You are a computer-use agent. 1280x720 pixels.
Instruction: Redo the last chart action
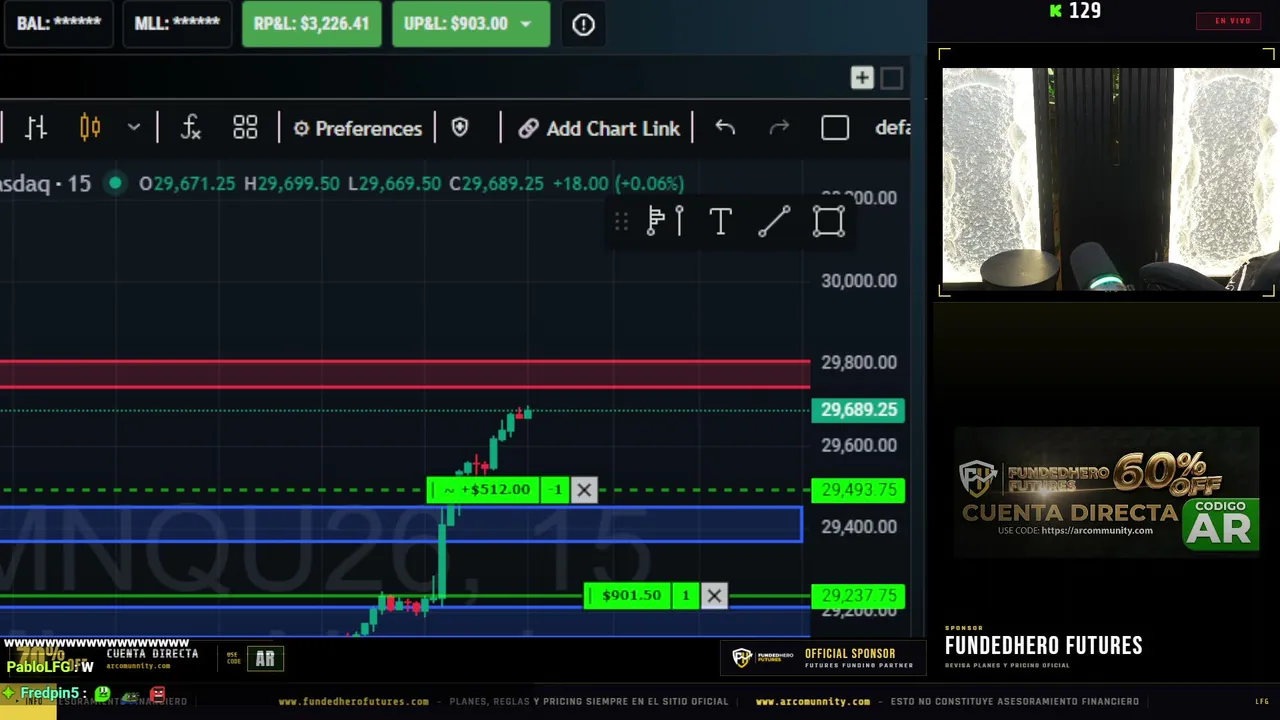coord(779,128)
